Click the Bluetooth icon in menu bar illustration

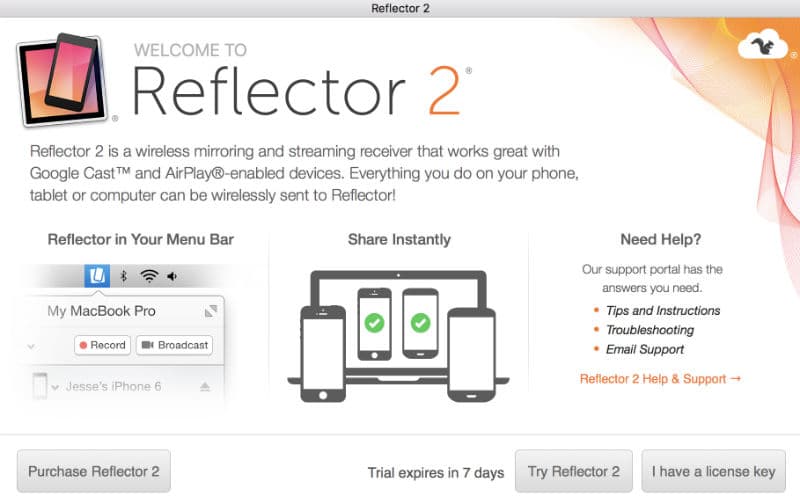[123, 276]
